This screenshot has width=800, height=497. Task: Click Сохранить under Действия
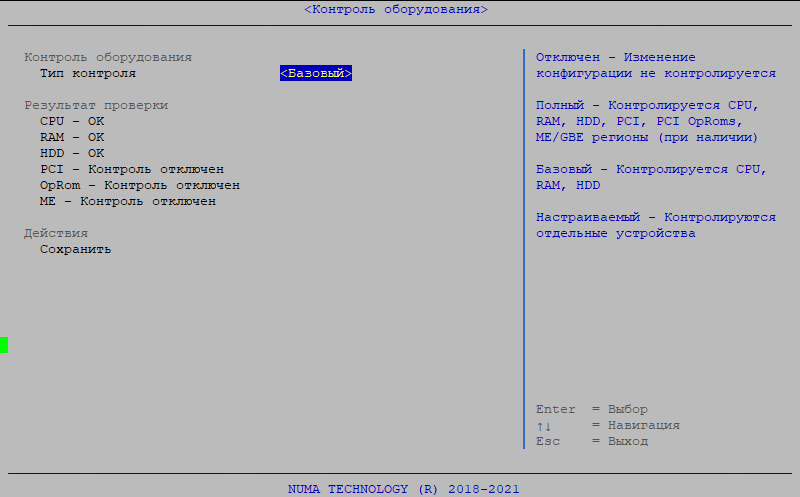click(x=75, y=249)
